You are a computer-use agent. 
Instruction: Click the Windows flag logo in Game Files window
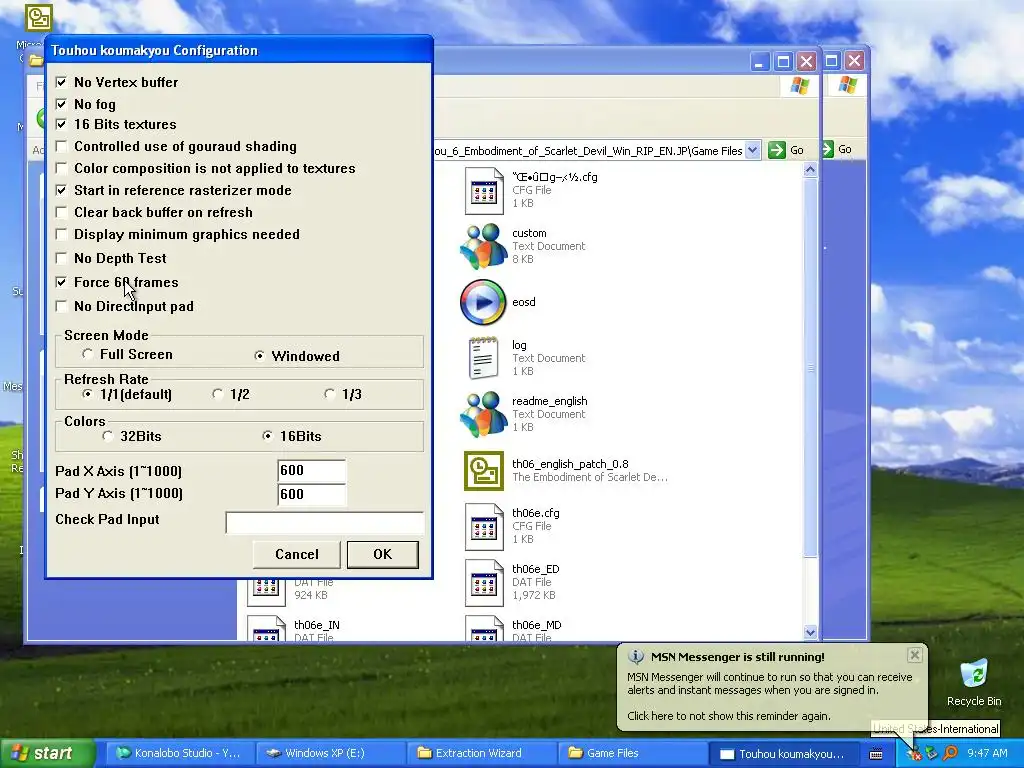coord(800,86)
